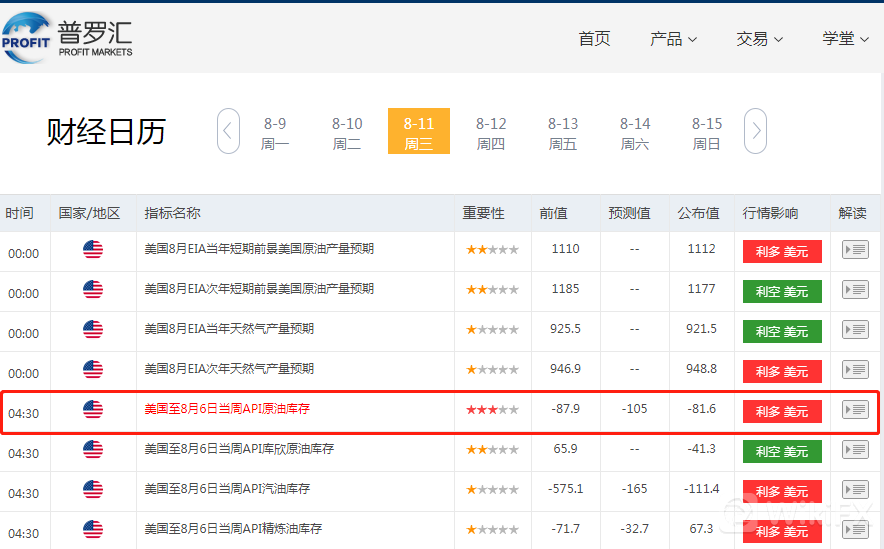
Task: Open the interpretation icon for API库欣原油库存 row
Action: click(855, 450)
